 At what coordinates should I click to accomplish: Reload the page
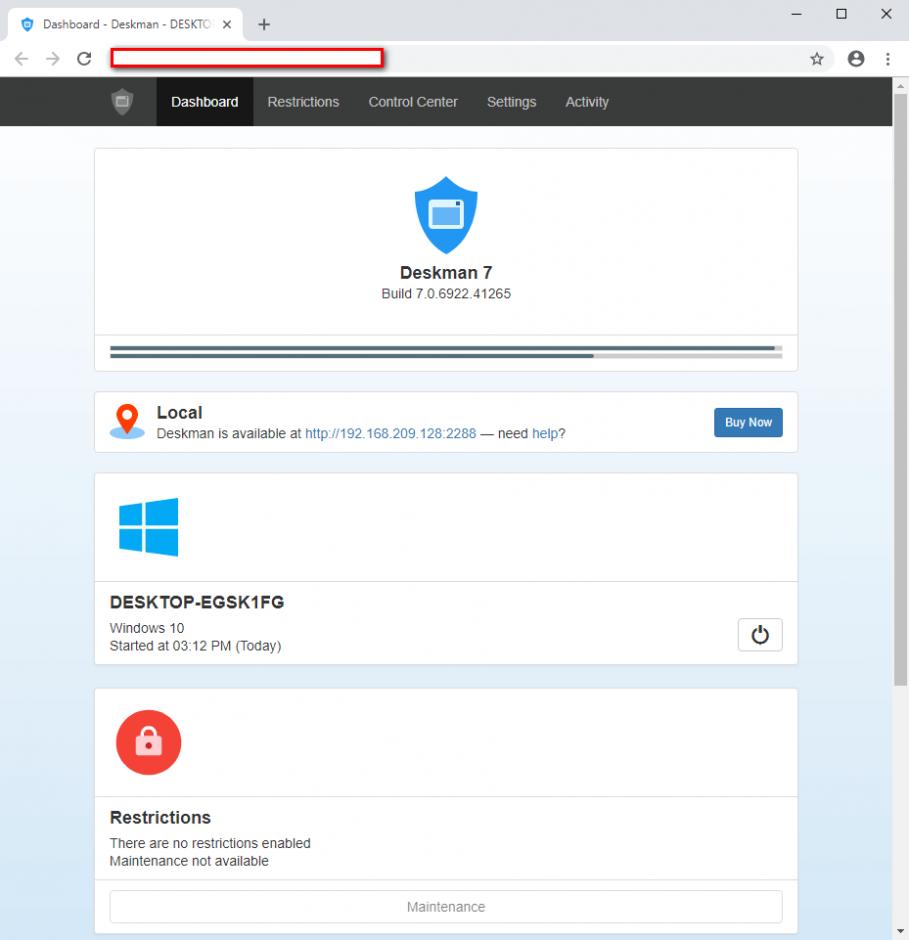tap(84, 59)
